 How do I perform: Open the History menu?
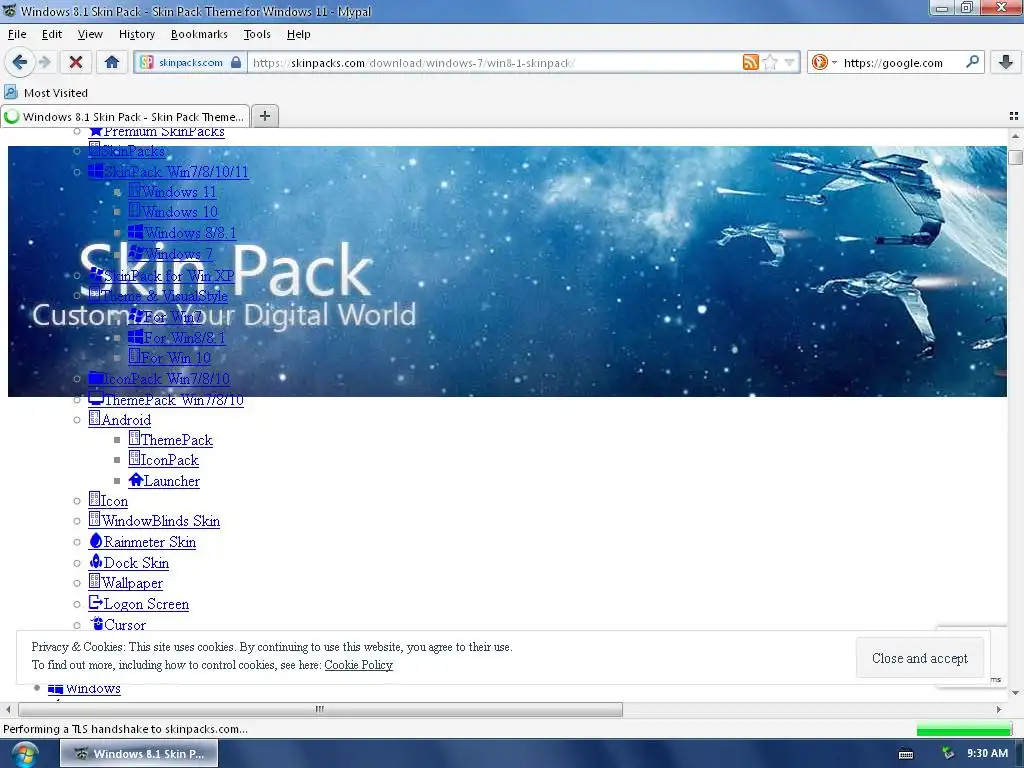(x=136, y=34)
